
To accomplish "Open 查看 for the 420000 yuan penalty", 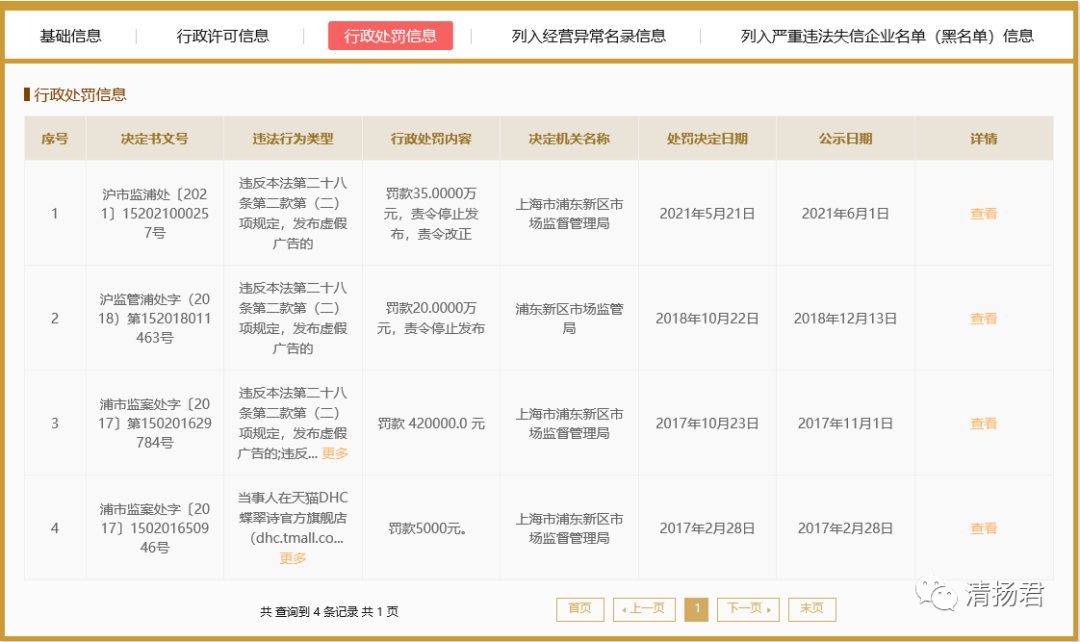I will point(983,423).
